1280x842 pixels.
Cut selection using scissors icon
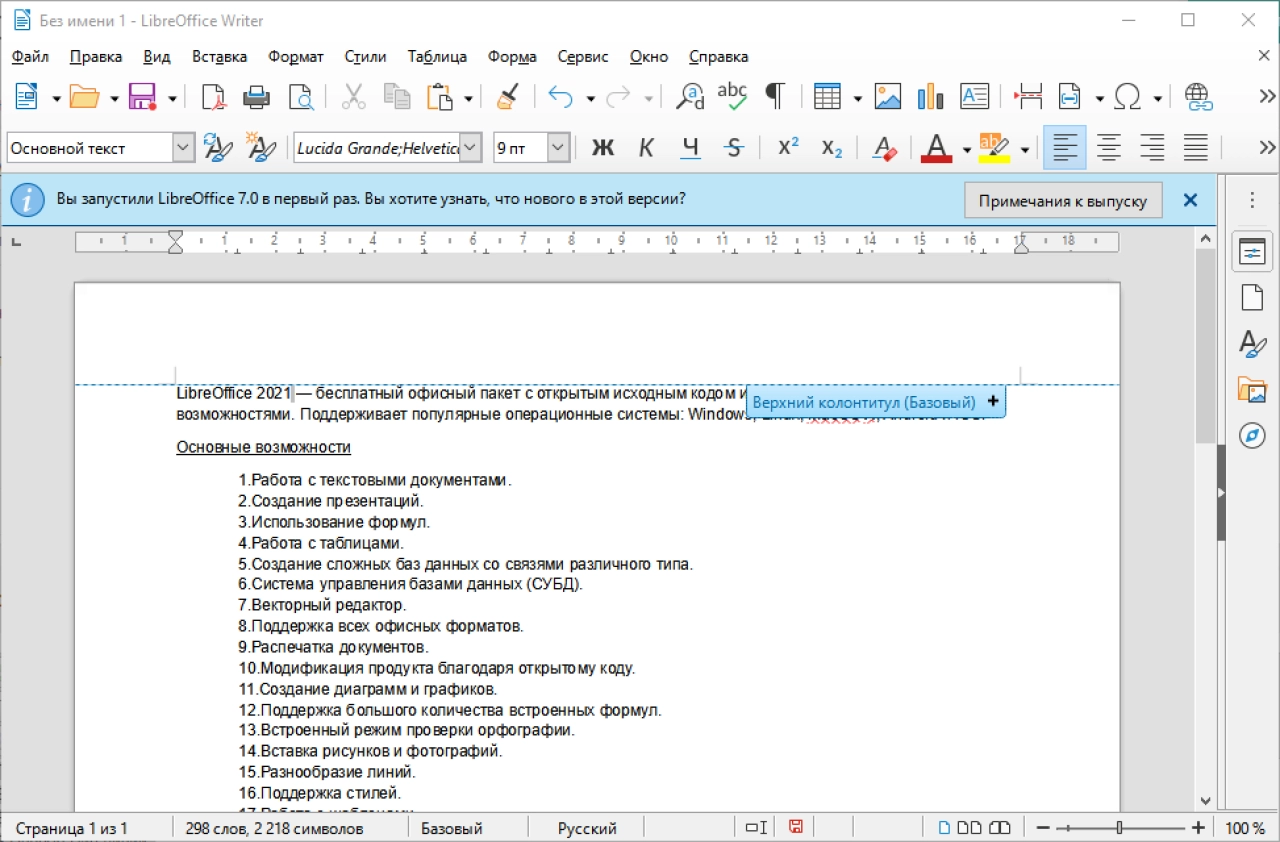pos(354,97)
